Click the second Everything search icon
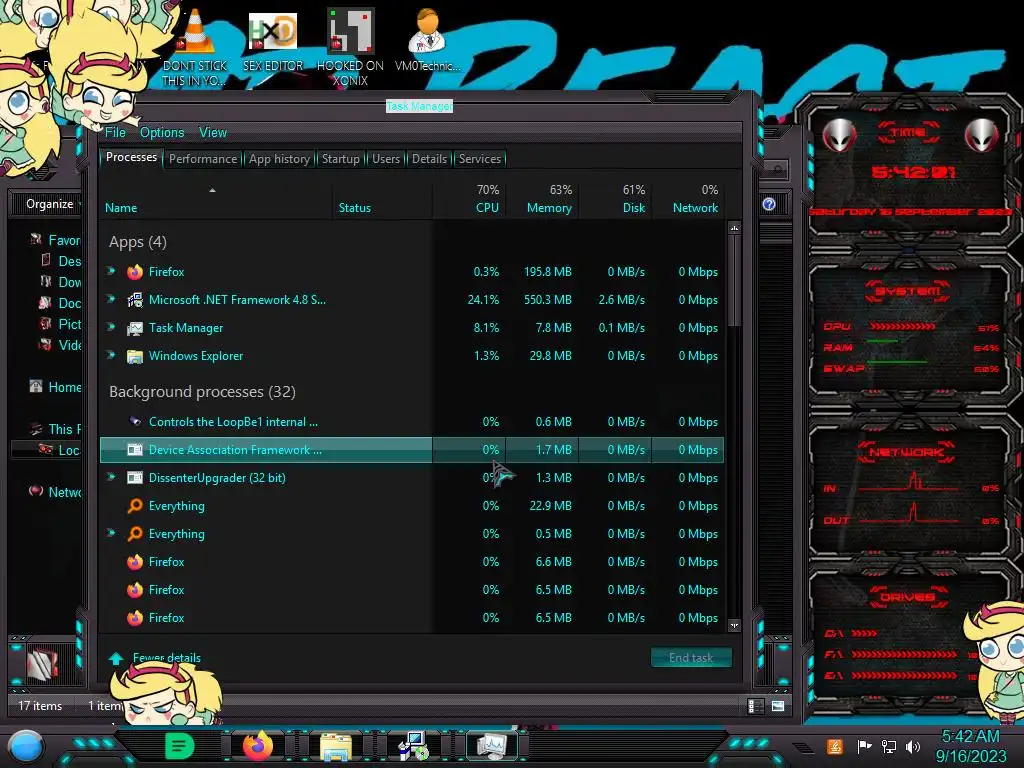Image resolution: width=1024 pixels, height=768 pixels. click(x=135, y=534)
